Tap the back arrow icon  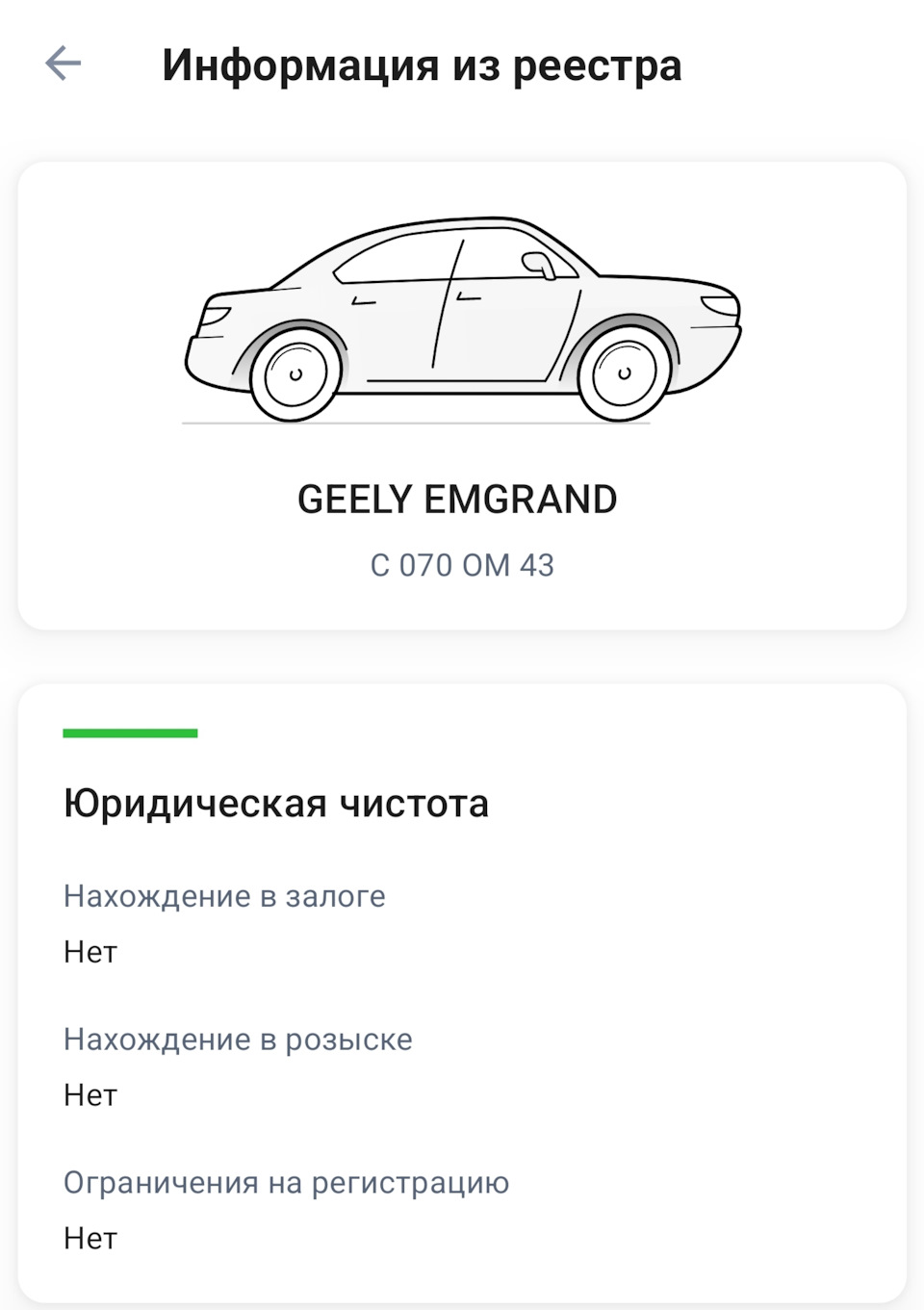[63, 64]
